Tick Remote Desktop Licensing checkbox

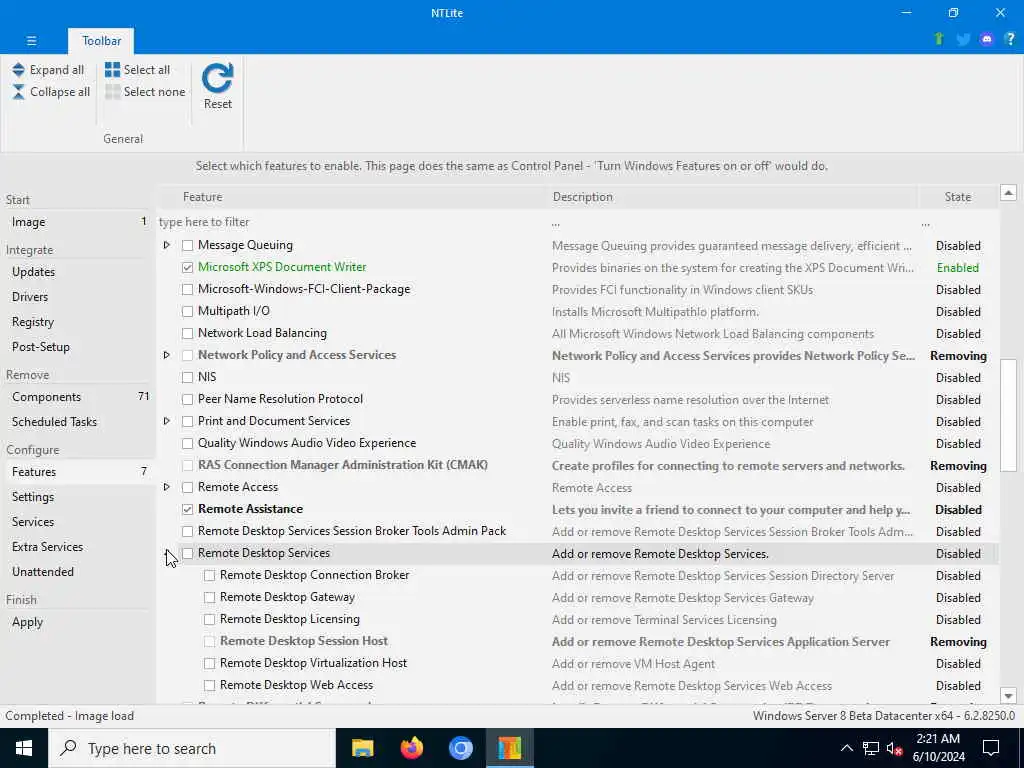coord(210,619)
